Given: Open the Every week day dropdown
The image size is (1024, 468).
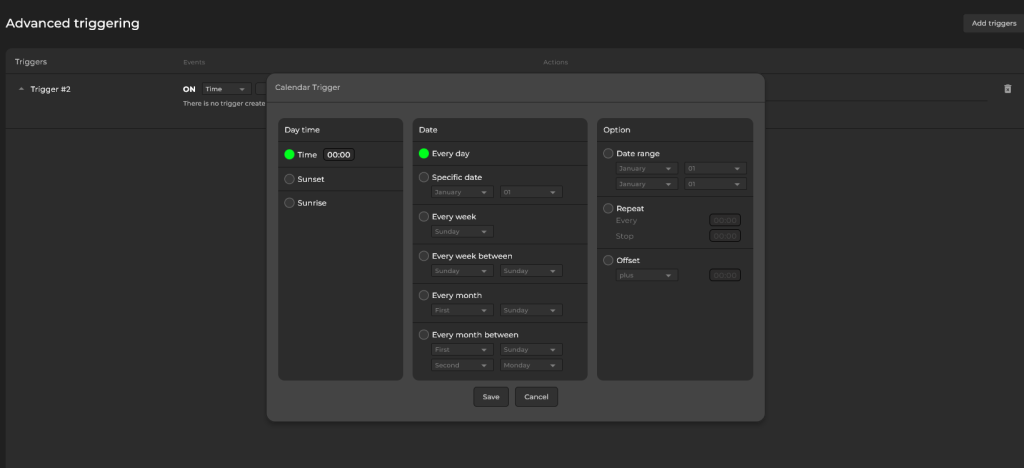Looking at the screenshot, I should 462,231.
